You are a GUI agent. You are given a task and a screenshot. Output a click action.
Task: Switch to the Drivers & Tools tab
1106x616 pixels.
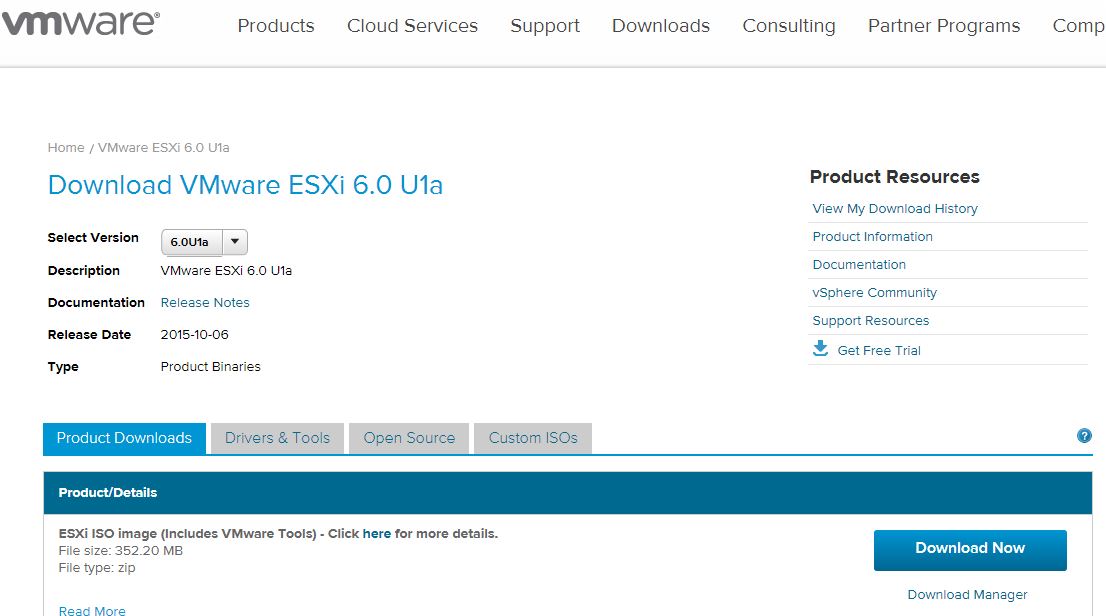point(277,438)
